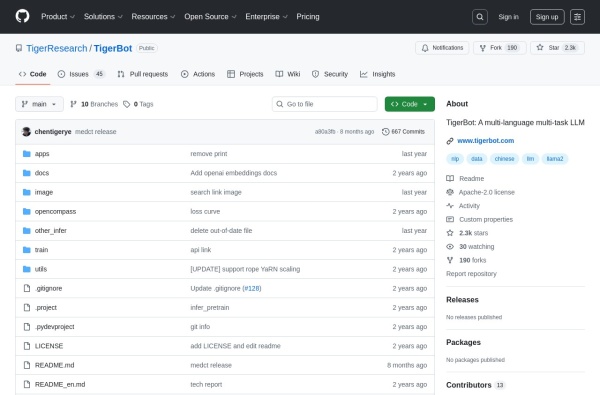Click the .gitignore file icon
The width and height of the screenshot is (600, 395).
tap(26, 288)
